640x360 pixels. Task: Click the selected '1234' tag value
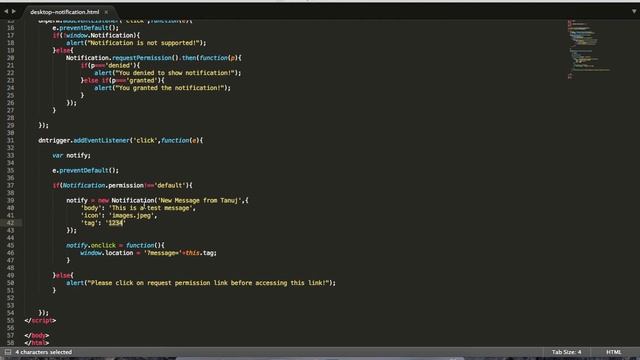pyautogui.click(x=116, y=223)
